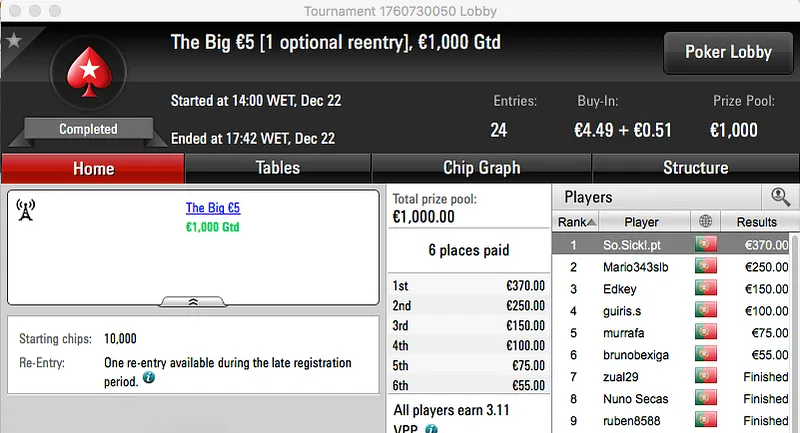Image resolution: width=800 pixels, height=433 pixels.
Task: Open the Structure tab
Action: point(695,168)
